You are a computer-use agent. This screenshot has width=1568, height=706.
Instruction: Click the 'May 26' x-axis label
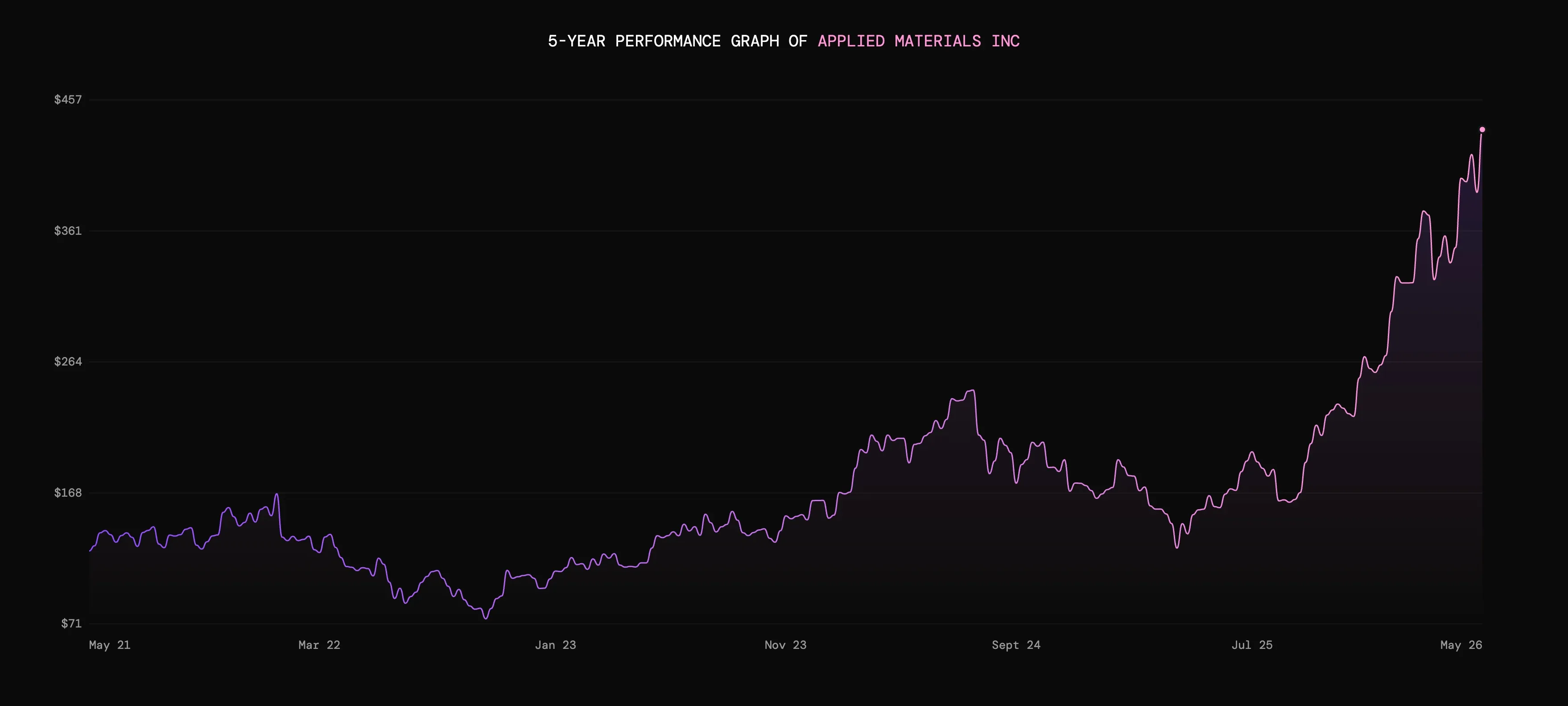(x=1461, y=645)
